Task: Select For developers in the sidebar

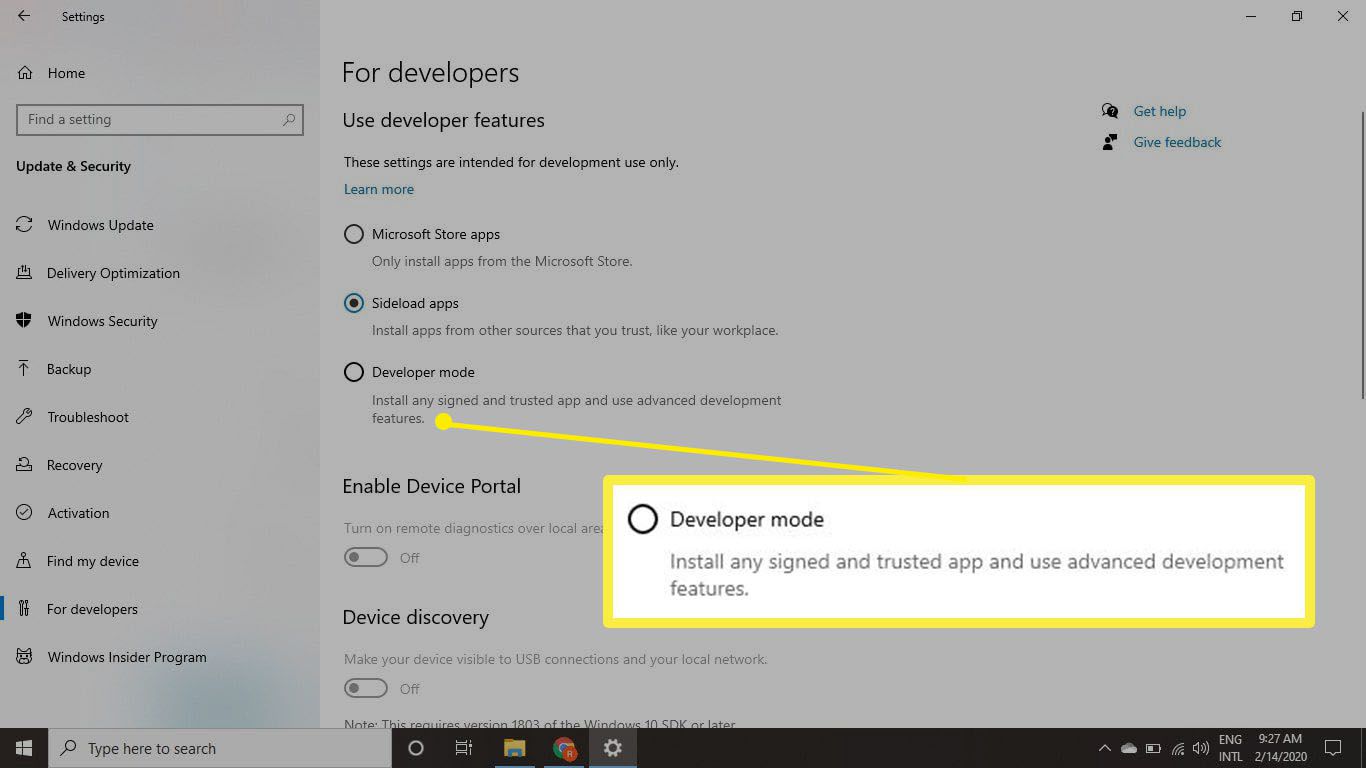Action: [93, 609]
